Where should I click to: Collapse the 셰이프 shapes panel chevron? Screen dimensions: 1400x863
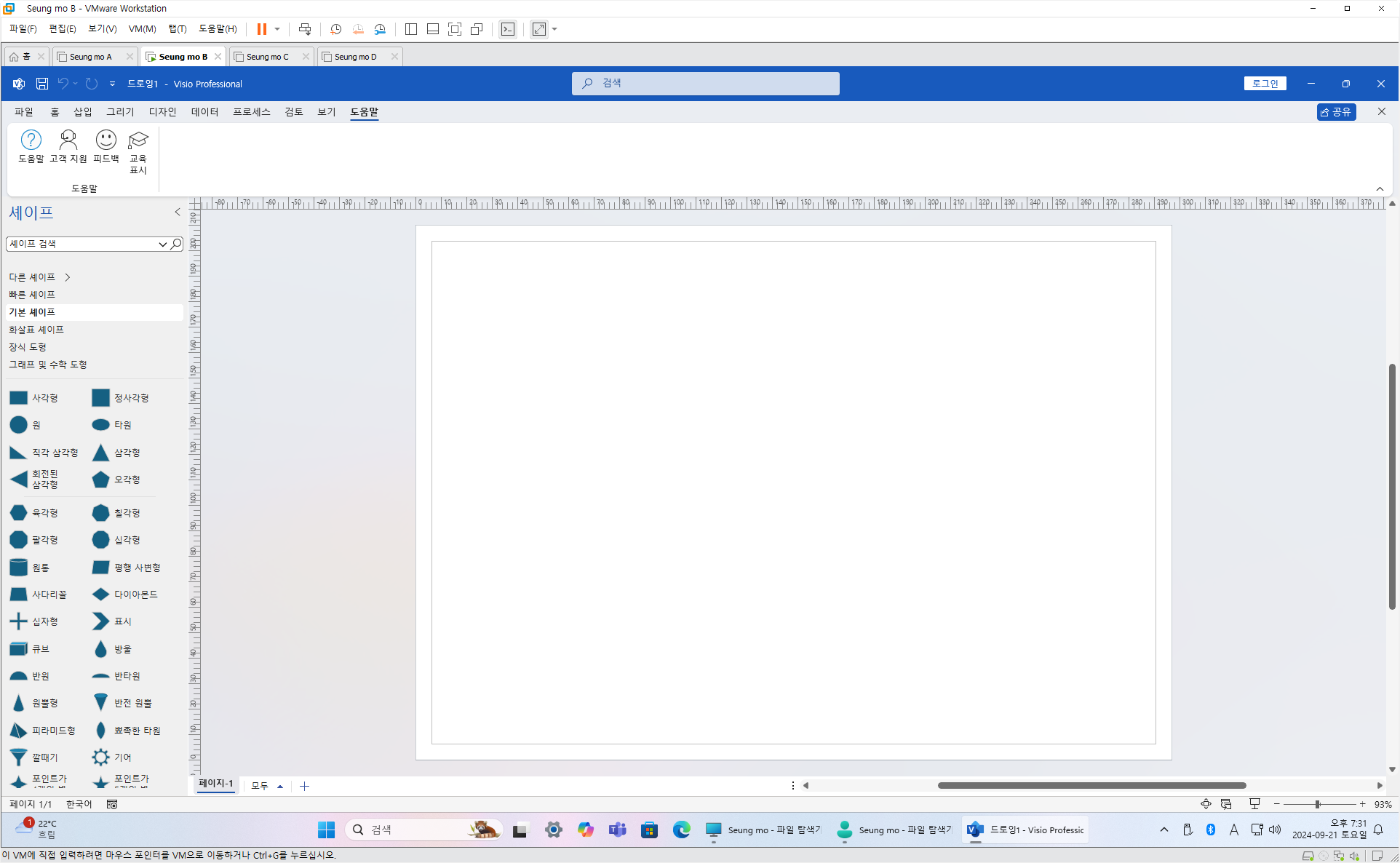[177, 212]
